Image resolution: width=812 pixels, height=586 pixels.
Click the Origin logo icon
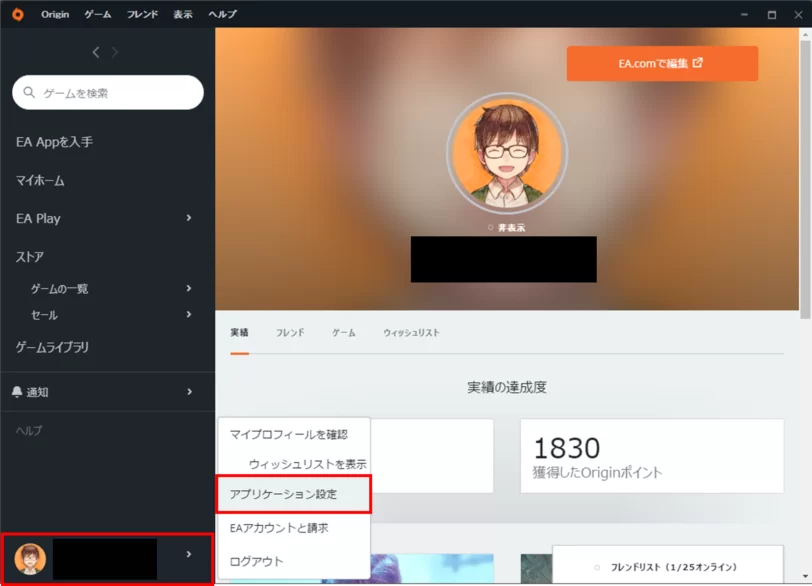pos(18,14)
